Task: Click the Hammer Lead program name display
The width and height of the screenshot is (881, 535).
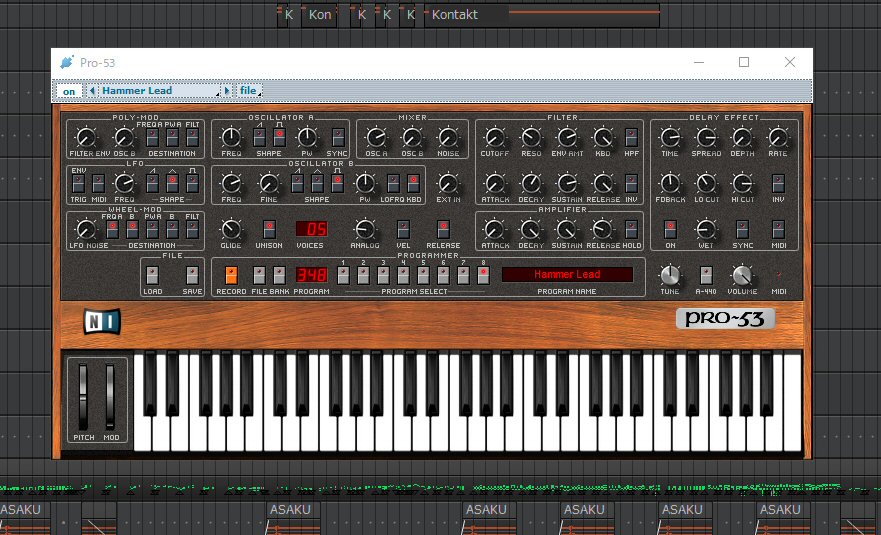Action: (567, 274)
